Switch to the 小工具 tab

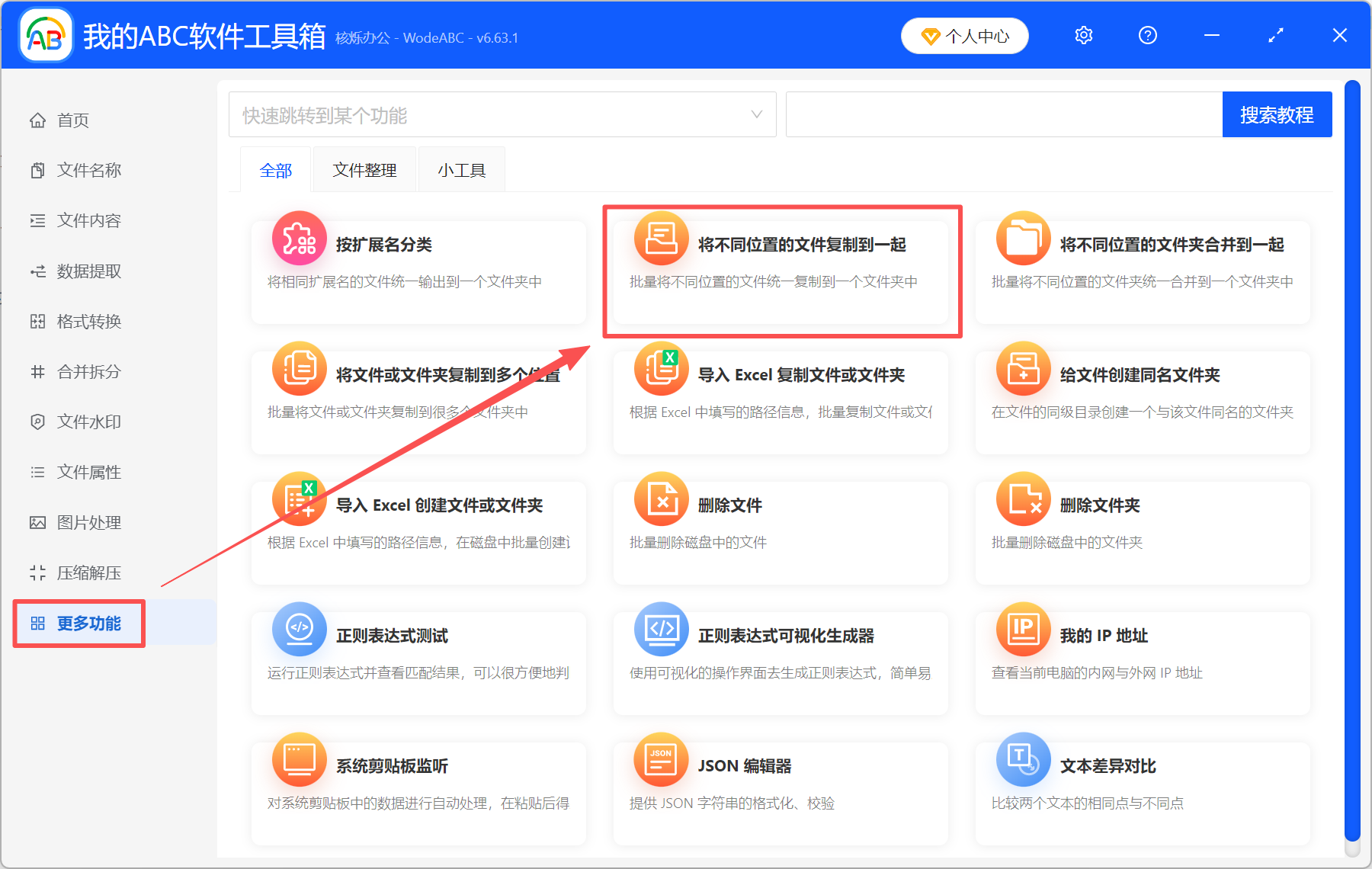pyautogui.click(x=461, y=169)
